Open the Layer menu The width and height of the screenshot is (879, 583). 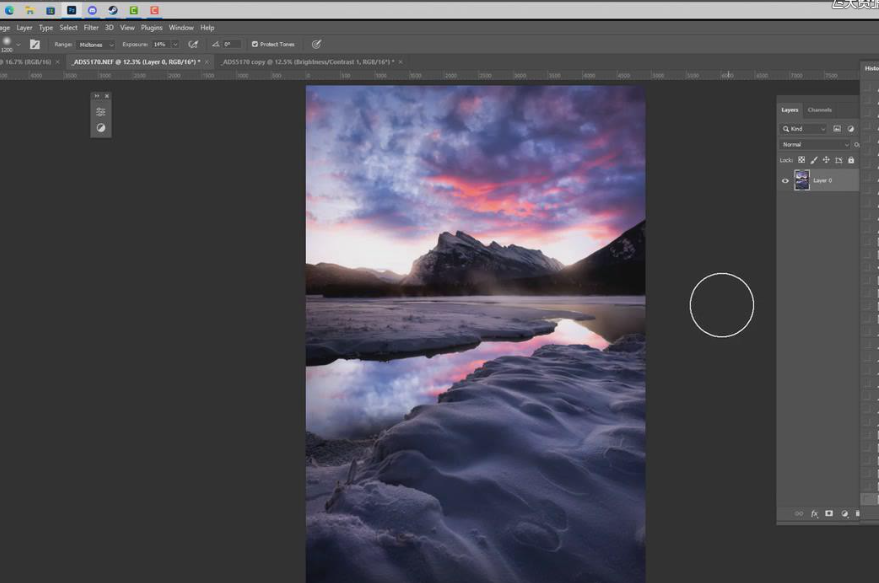[x=24, y=27]
